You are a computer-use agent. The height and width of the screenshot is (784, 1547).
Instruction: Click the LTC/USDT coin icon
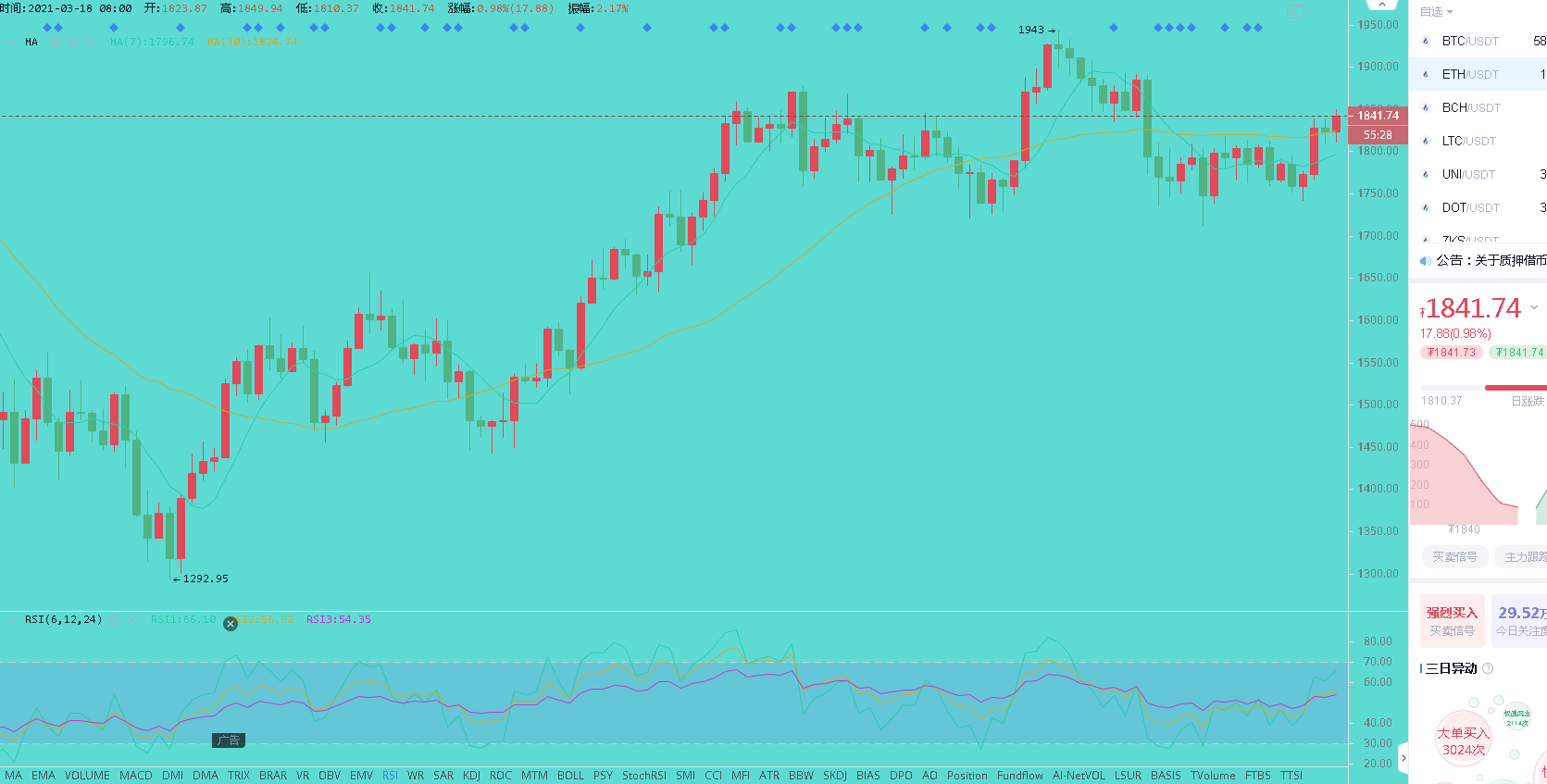click(x=1426, y=141)
